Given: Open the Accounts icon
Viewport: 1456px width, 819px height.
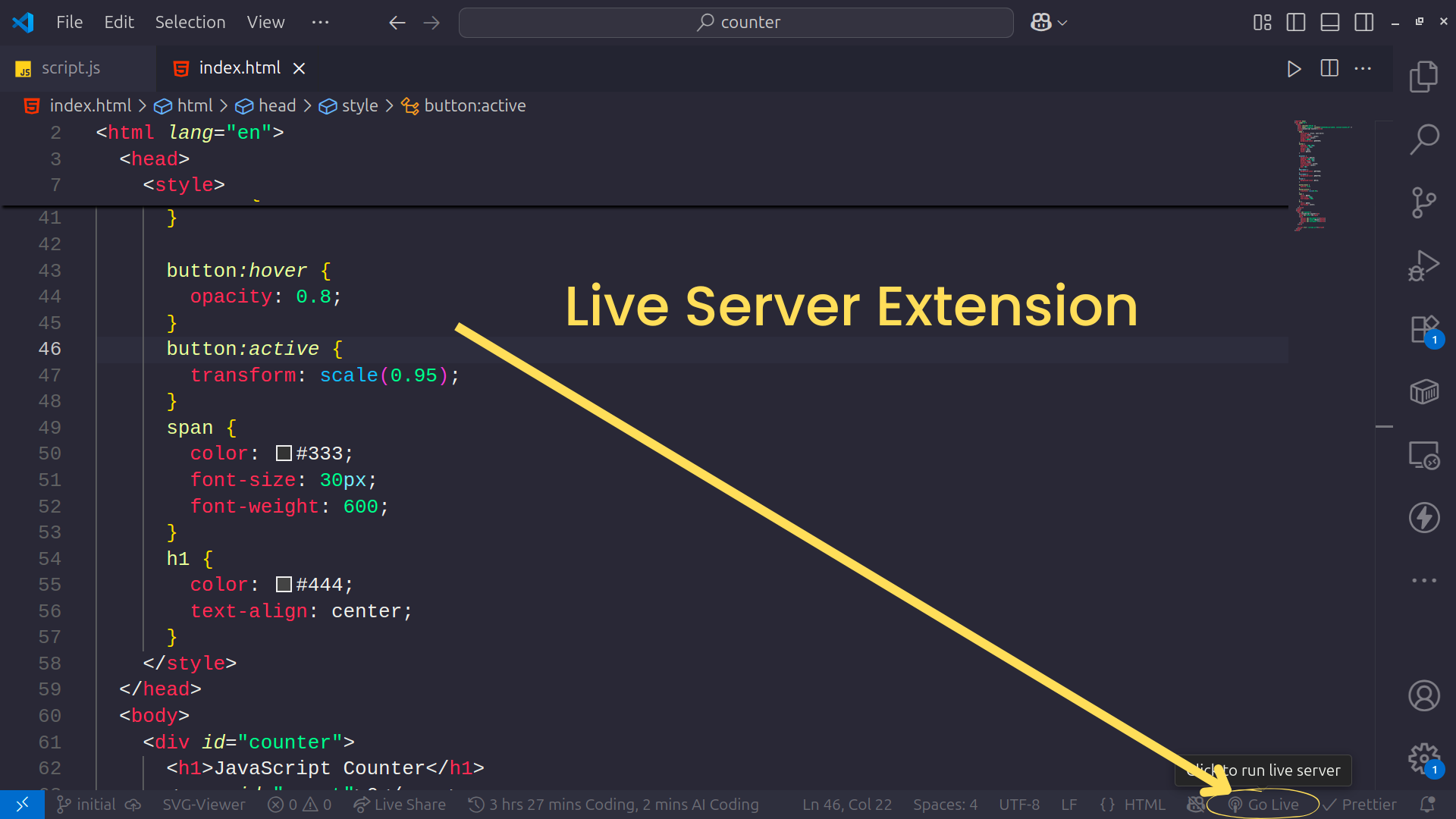Looking at the screenshot, I should click(x=1423, y=695).
